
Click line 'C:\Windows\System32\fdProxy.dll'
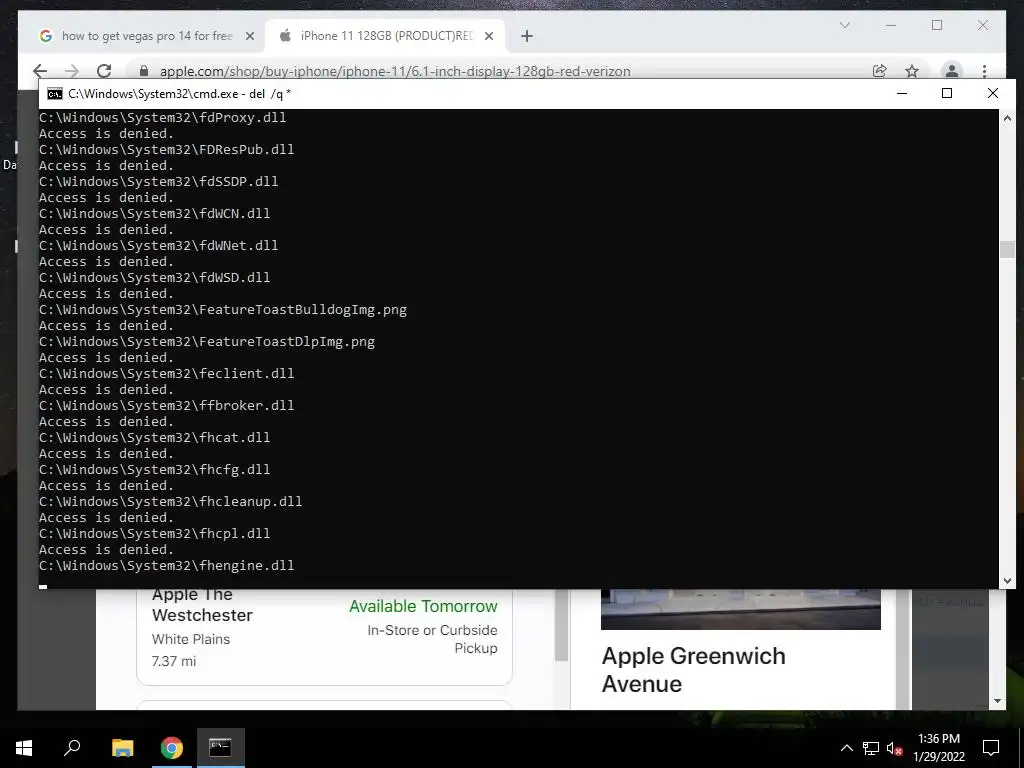(x=163, y=118)
